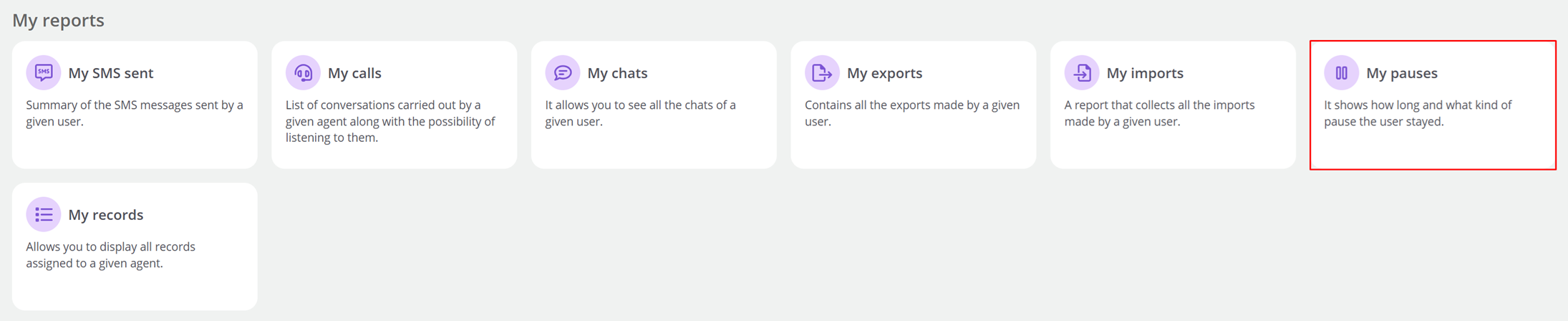The image size is (1568, 321).
Task: Click the records assigned to agent description
Action: [x=111, y=255]
